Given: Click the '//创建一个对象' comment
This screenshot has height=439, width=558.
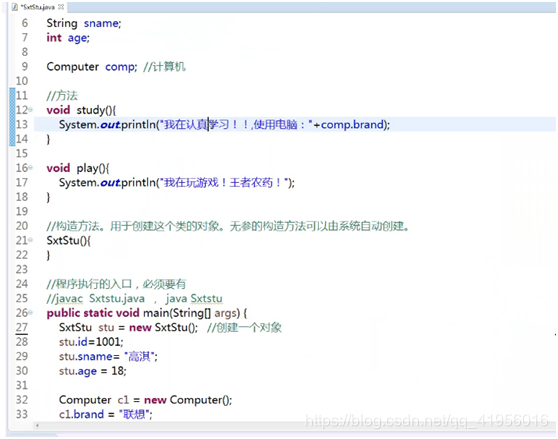Looking at the screenshot, I should [244, 328].
